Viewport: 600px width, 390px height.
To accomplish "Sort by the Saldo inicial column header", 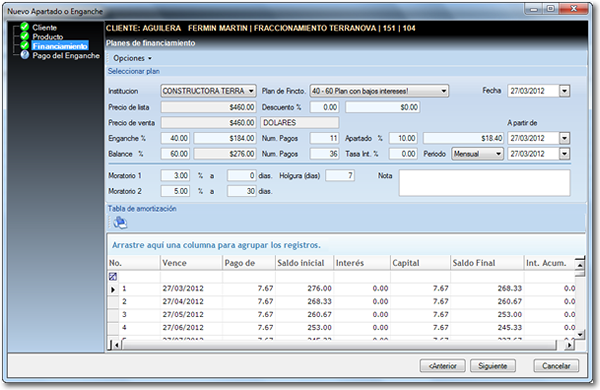I will click(304, 263).
